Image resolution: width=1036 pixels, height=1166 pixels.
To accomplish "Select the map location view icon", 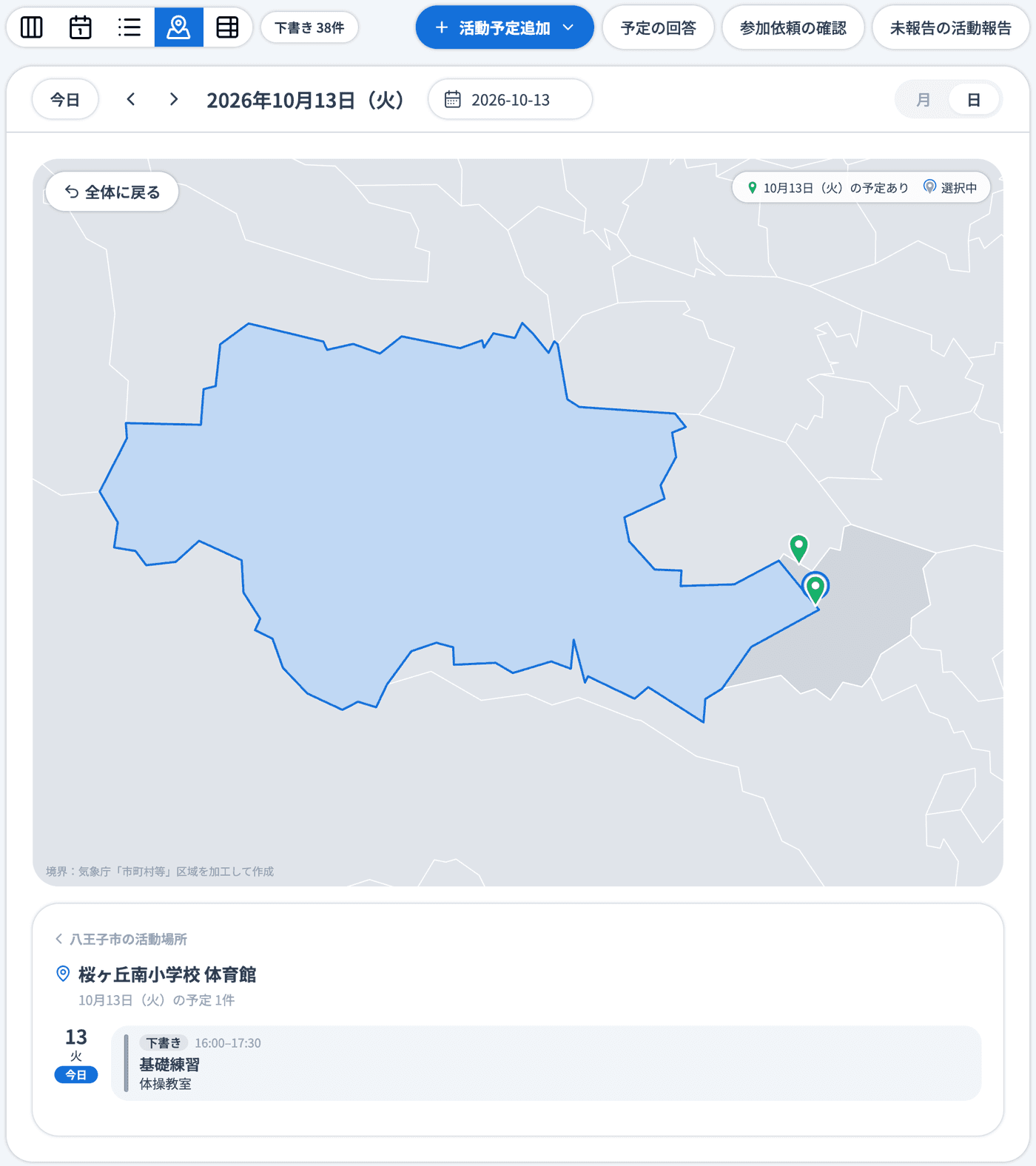I will (x=178, y=27).
